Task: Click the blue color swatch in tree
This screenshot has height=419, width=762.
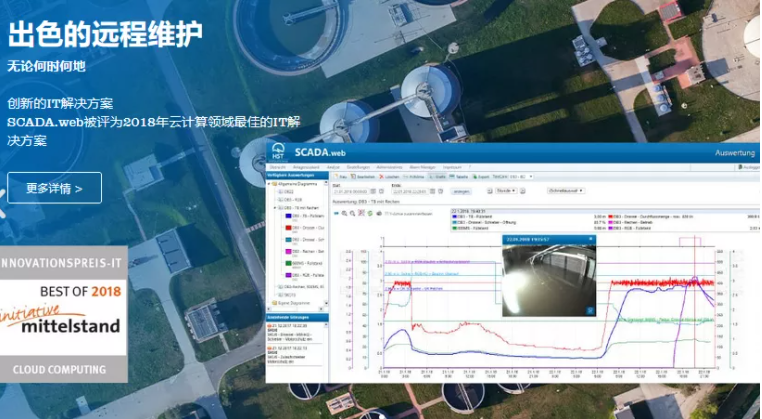Action: [x=288, y=214]
